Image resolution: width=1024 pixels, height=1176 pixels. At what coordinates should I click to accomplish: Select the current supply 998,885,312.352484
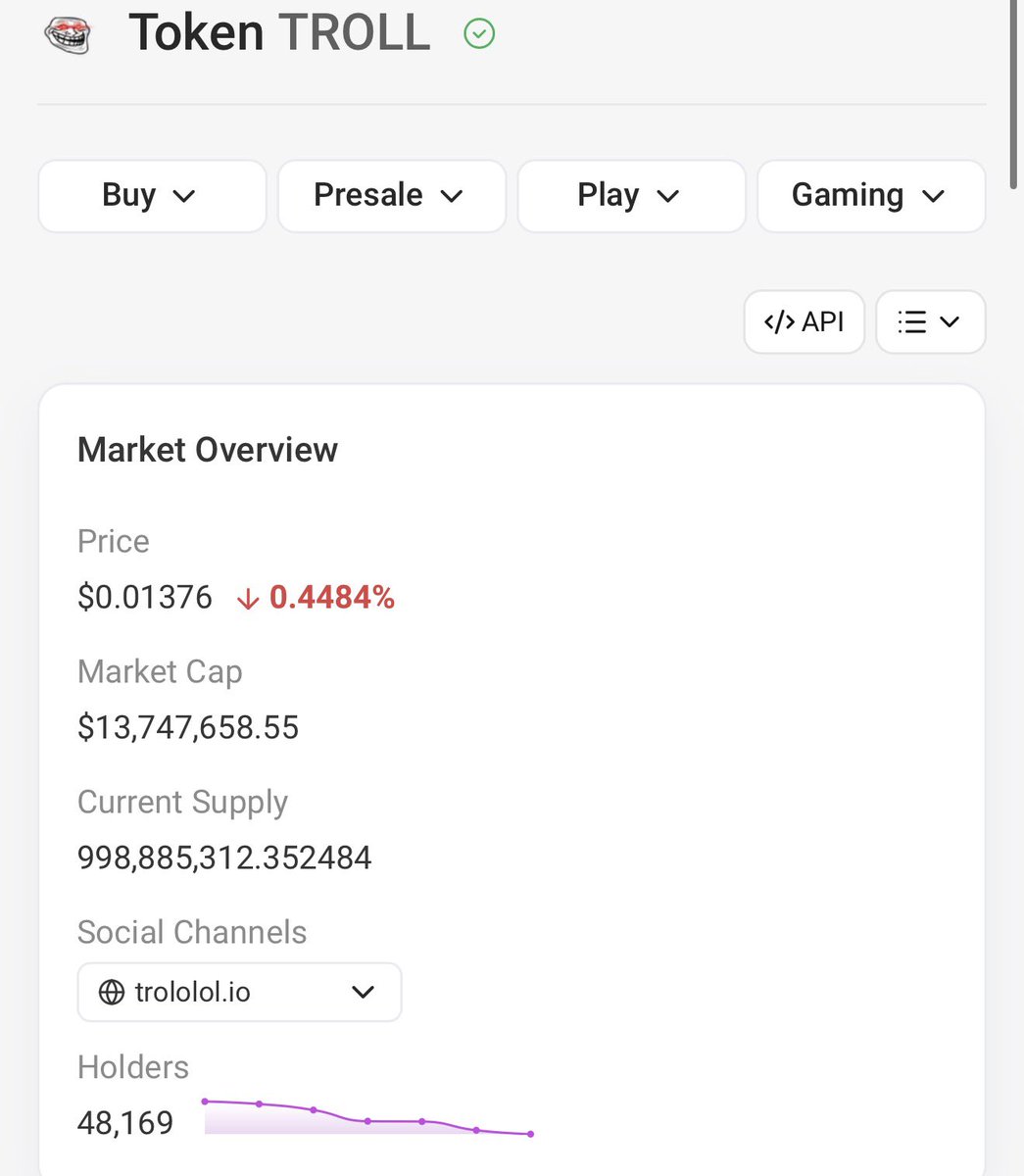[224, 857]
